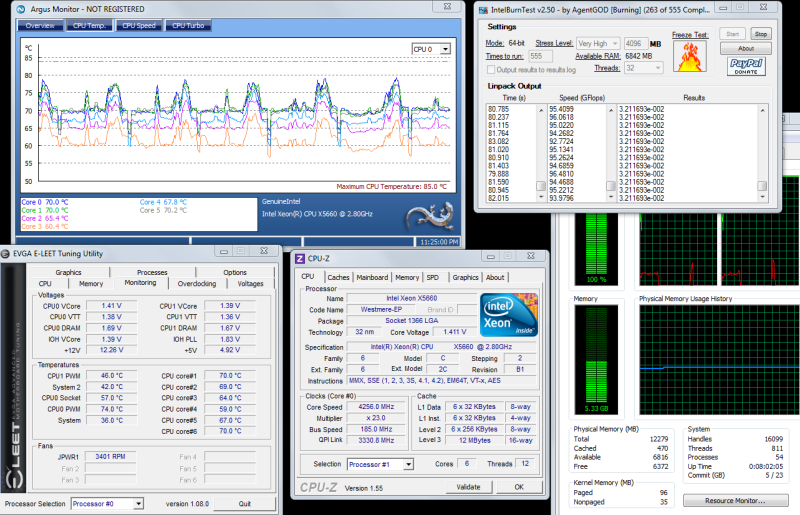Select the Graphics tab in CPU-Z
Screen dimensions: 800x515
[465, 277]
